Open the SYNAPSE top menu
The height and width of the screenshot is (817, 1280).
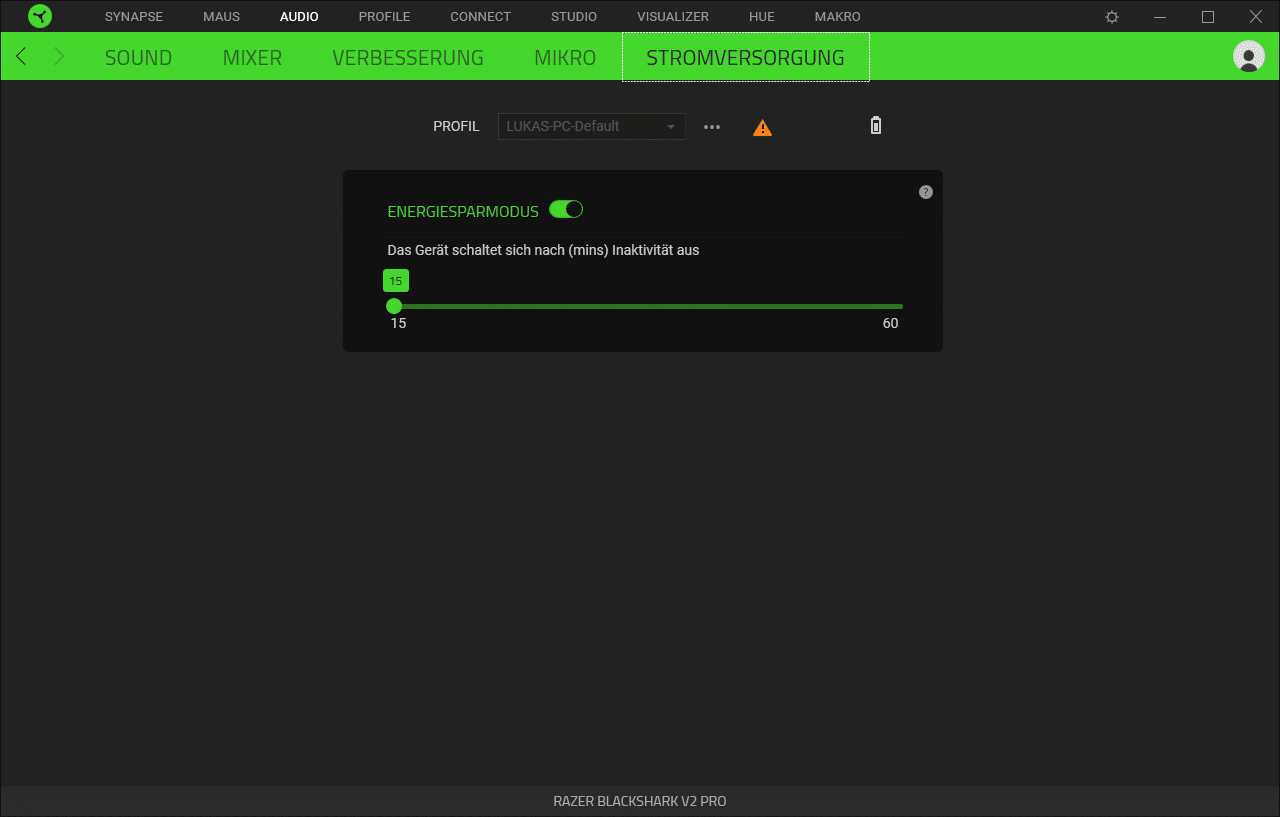click(134, 17)
